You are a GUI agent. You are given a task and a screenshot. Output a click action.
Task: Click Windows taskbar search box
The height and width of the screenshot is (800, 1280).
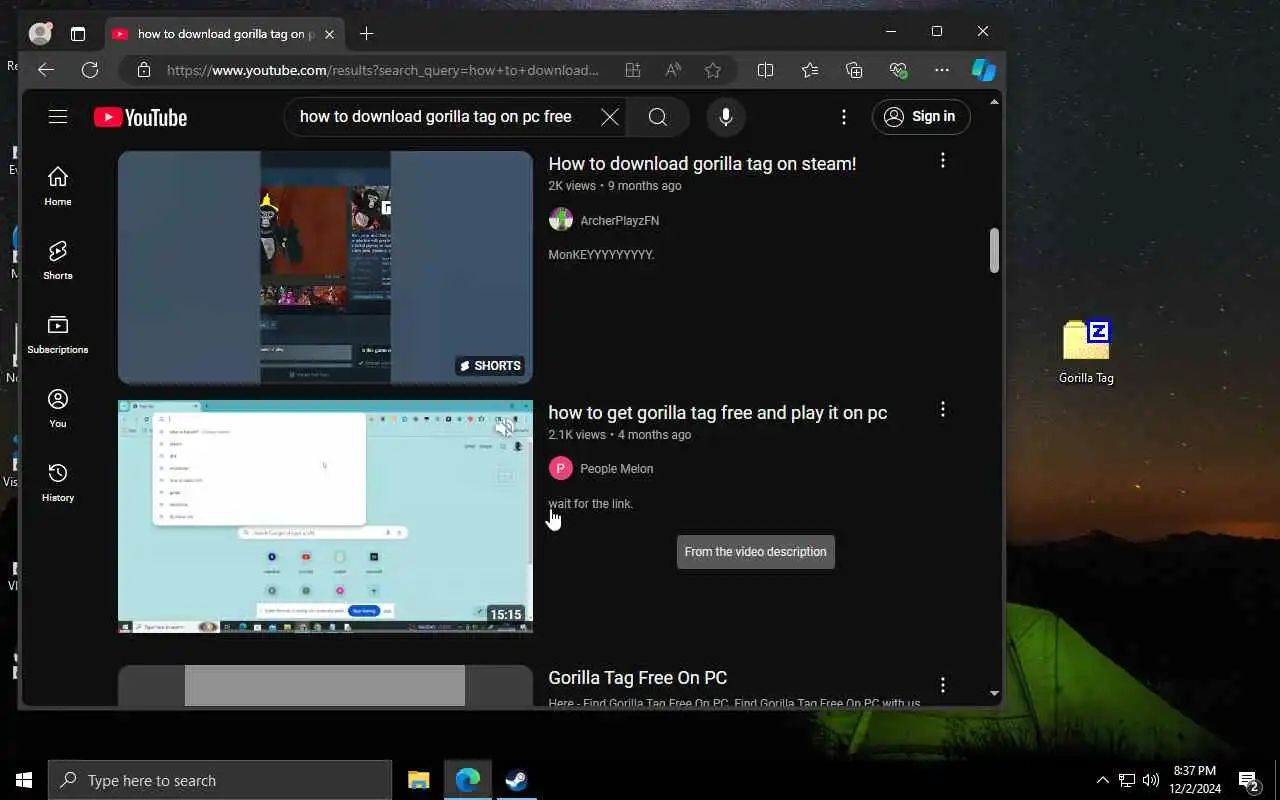(220, 780)
